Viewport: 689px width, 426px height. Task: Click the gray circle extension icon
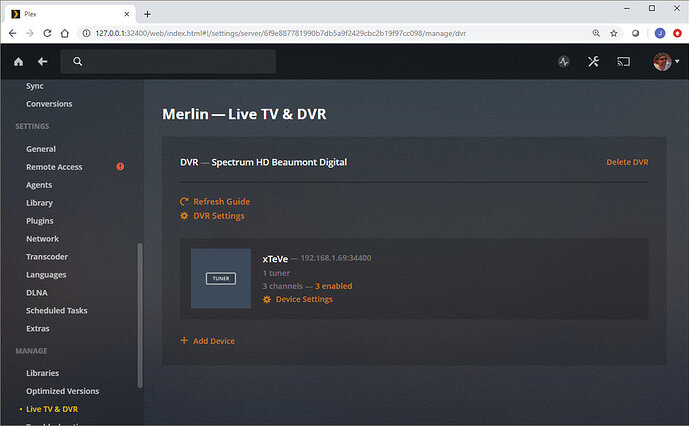tap(635, 33)
